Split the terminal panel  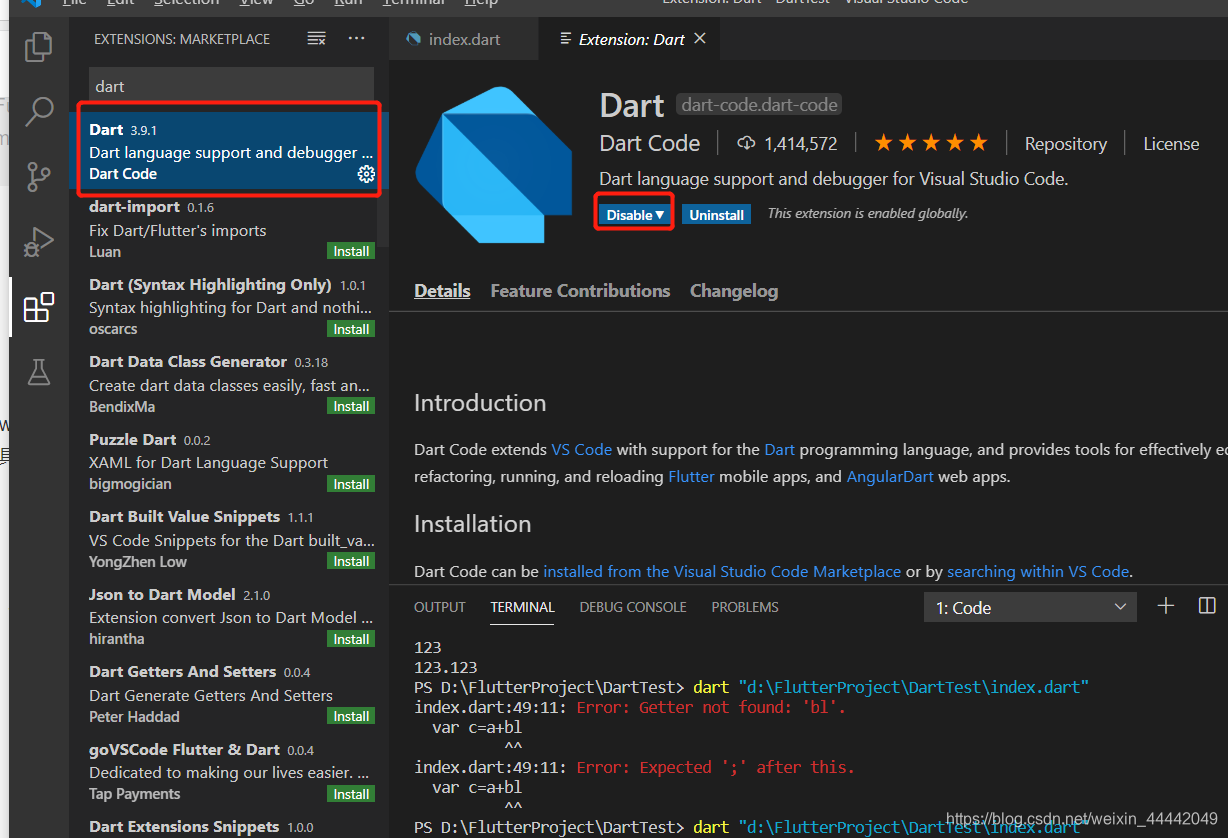pyautogui.click(x=1207, y=606)
